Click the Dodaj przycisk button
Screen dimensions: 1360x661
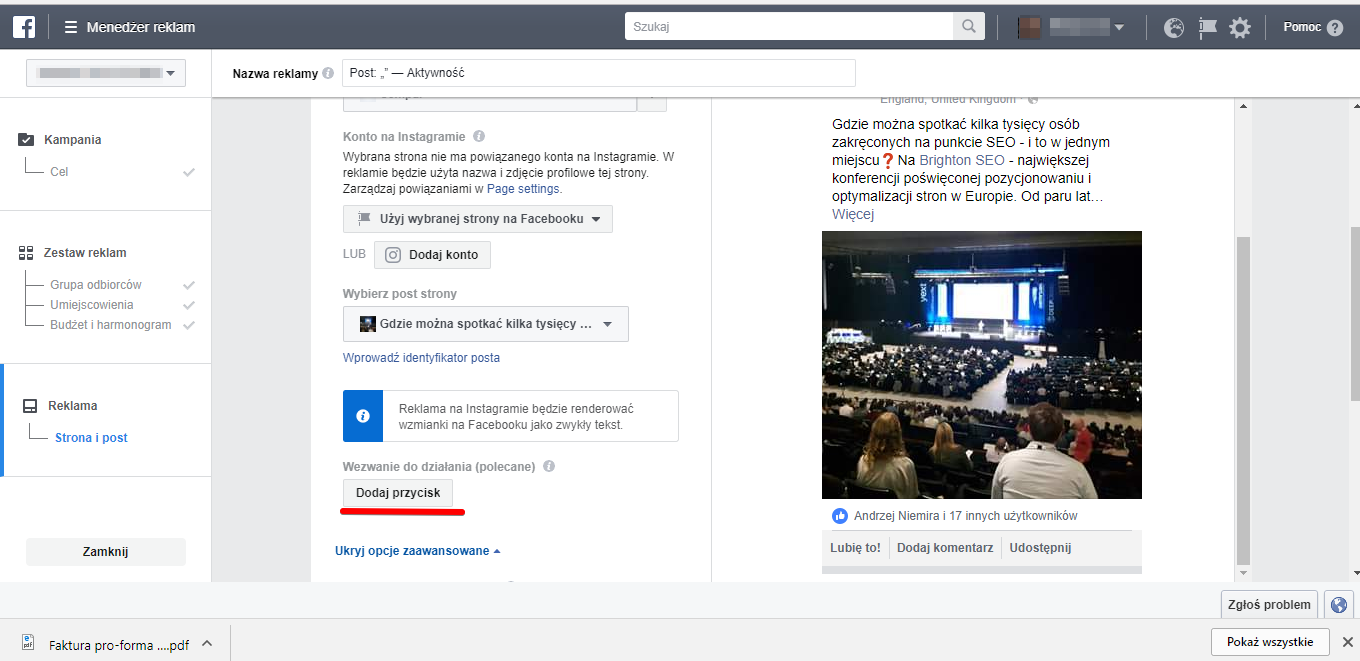(398, 493)
